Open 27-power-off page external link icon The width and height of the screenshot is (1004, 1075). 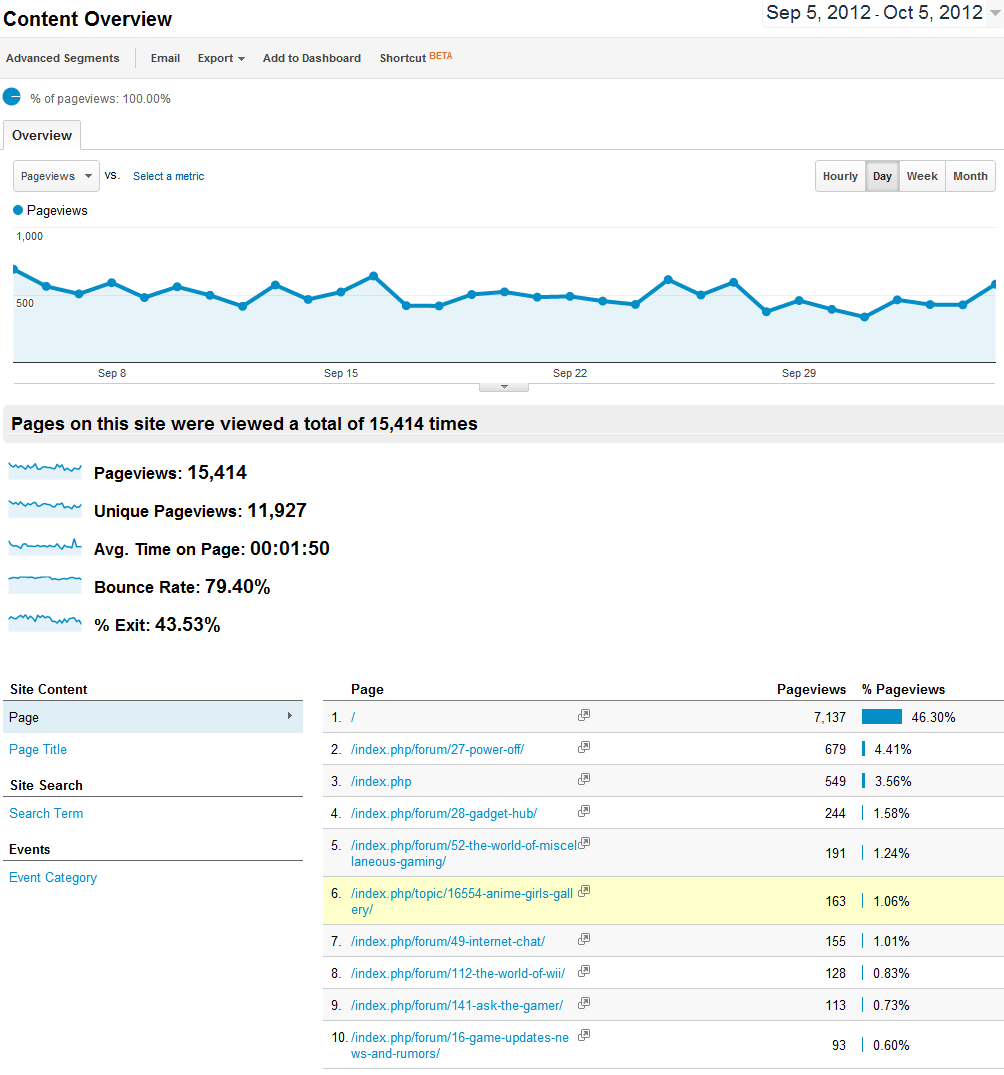pyautogui.click(x=584, y=747)
